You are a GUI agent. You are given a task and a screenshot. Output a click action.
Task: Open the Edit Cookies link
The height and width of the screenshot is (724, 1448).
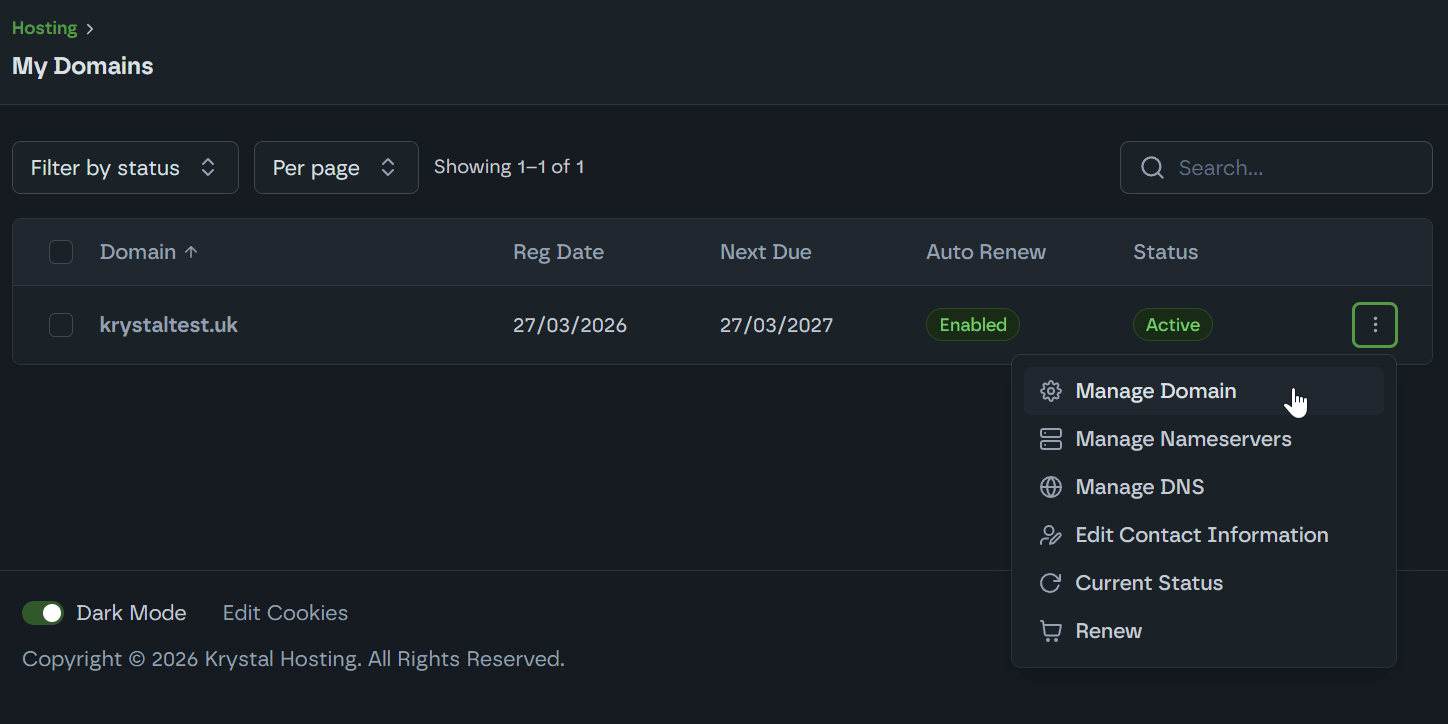(x=285, y=613)
